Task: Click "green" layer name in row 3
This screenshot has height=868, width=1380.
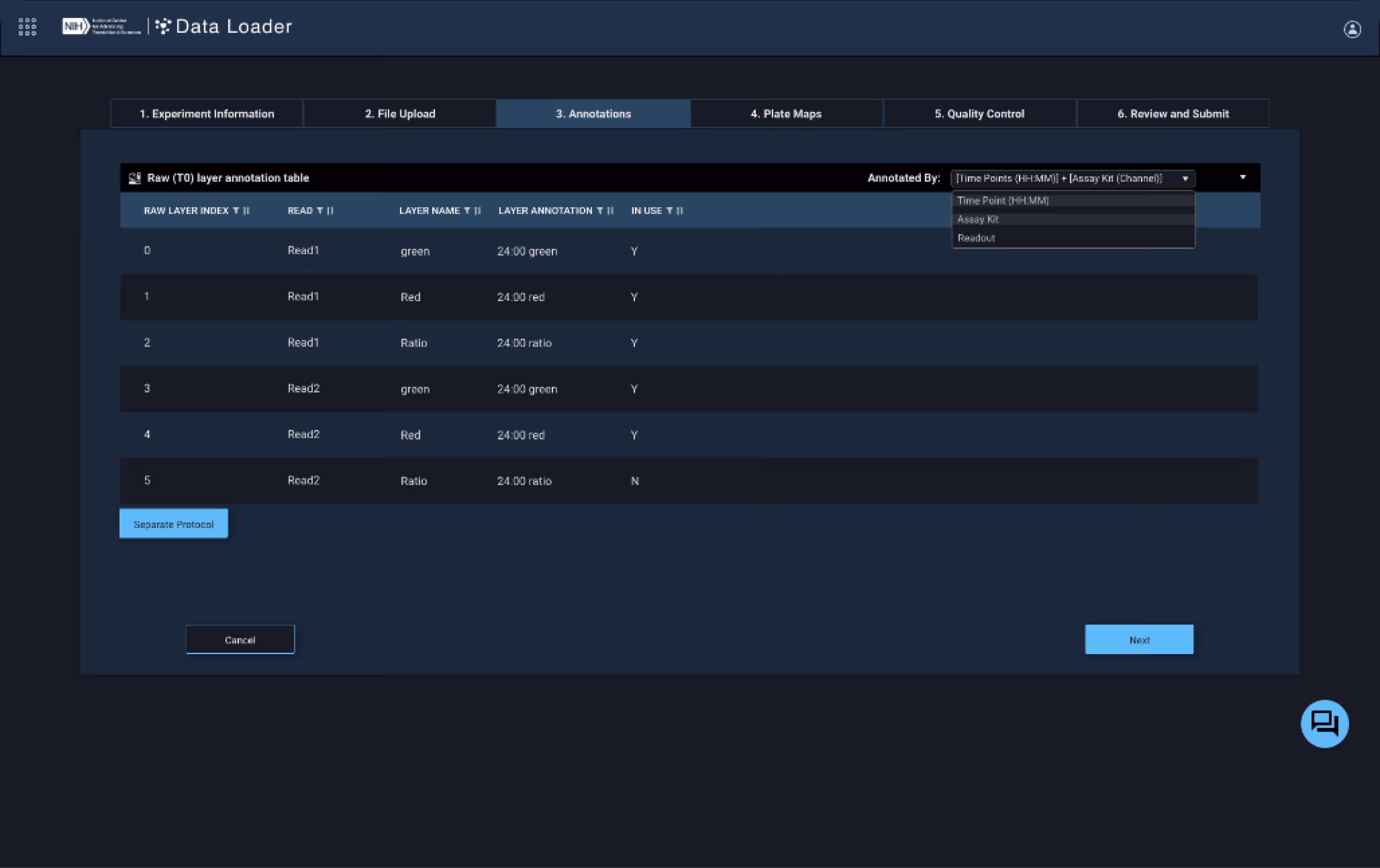Action: pyautogui.click(x=415, y=390)
